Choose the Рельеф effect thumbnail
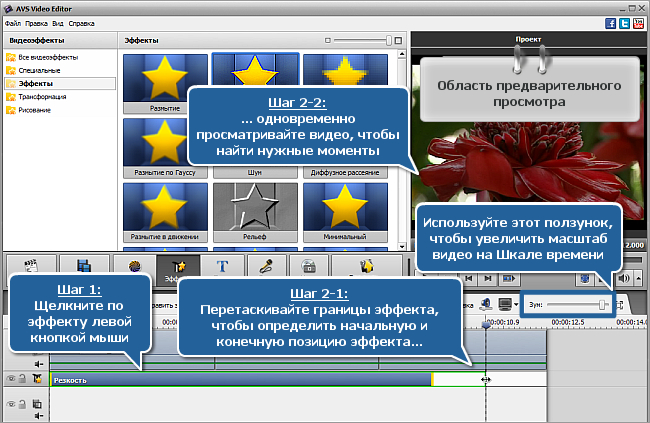The width and height of the screenshot is (650, 423). (x=255, y=212)
